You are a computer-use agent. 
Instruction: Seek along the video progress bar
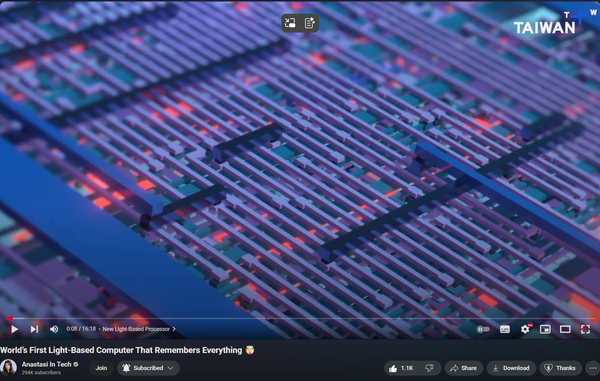300,318
